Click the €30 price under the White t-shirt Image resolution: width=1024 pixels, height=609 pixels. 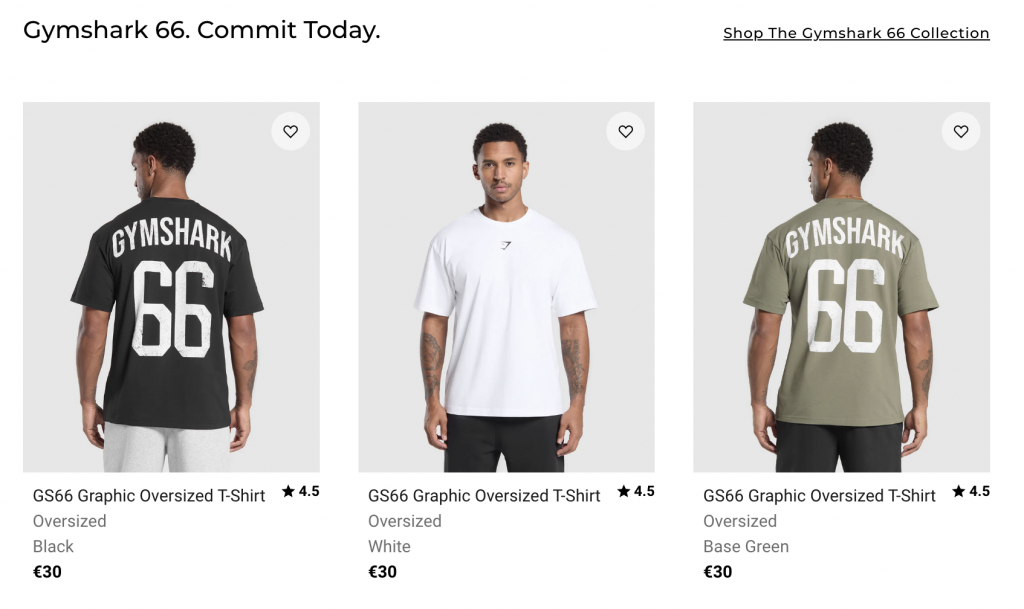pyautogui.click(x=383, y=571)
